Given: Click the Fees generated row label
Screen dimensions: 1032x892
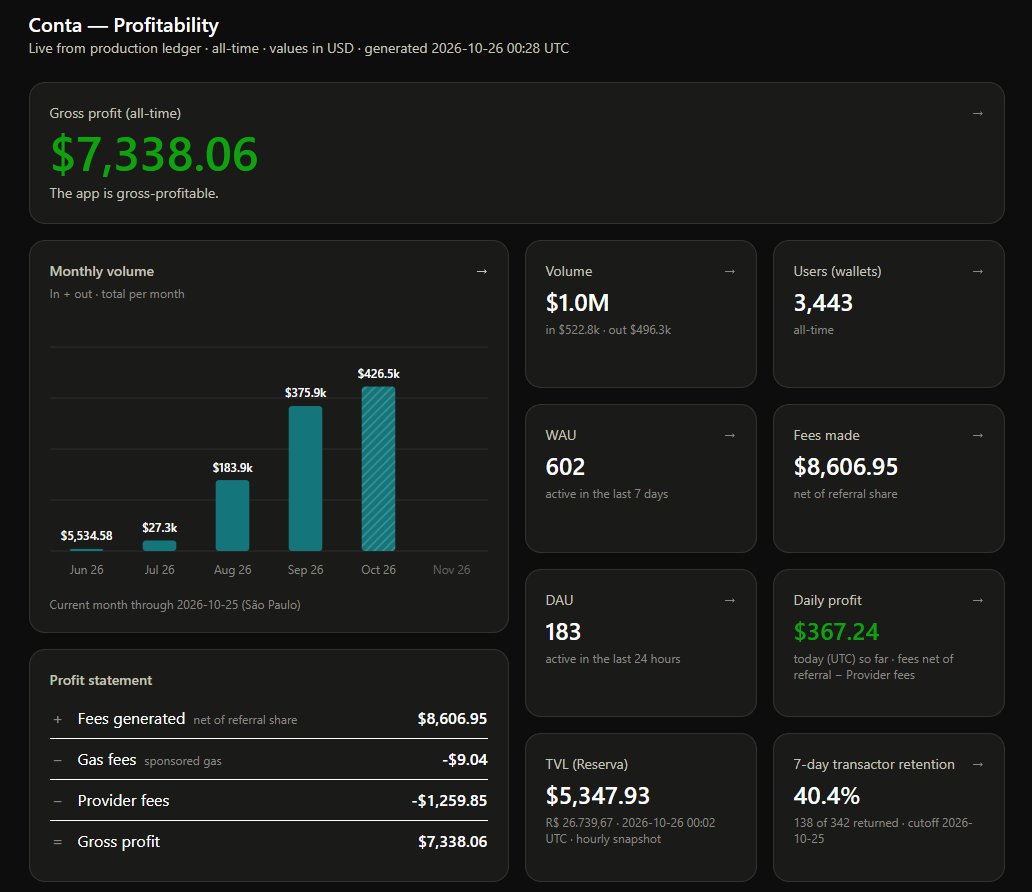Looking at the screenshot, I should [x=131, y=719].
